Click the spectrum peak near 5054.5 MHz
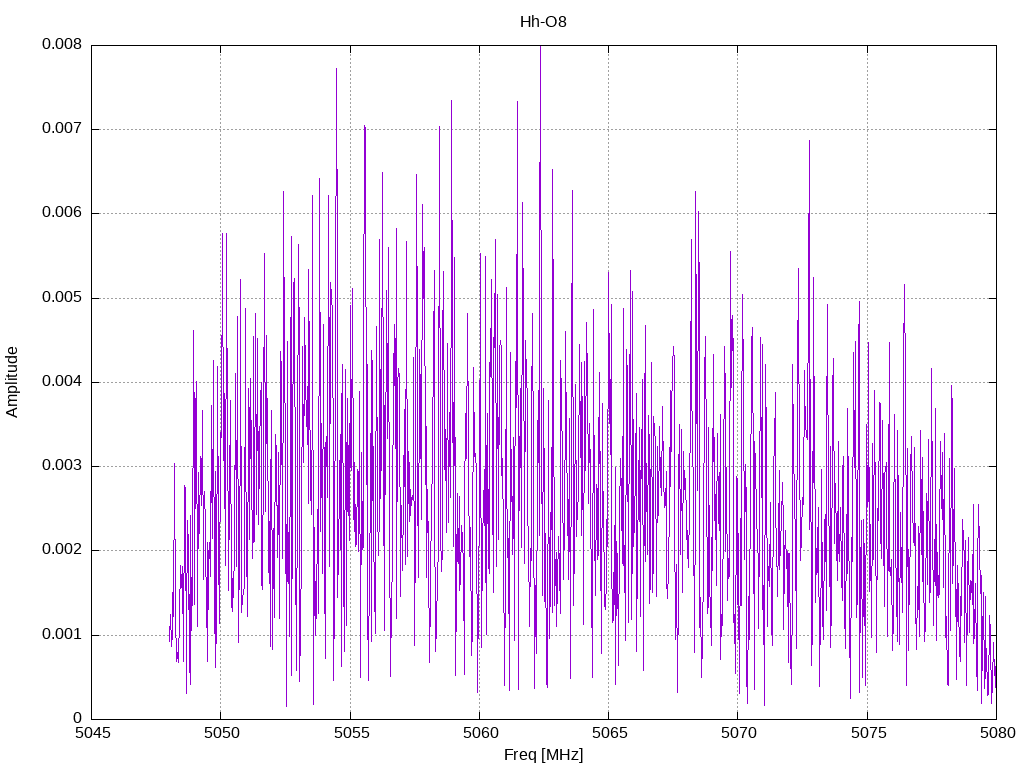The image size is (1024, 768). (x=336, y=70)
